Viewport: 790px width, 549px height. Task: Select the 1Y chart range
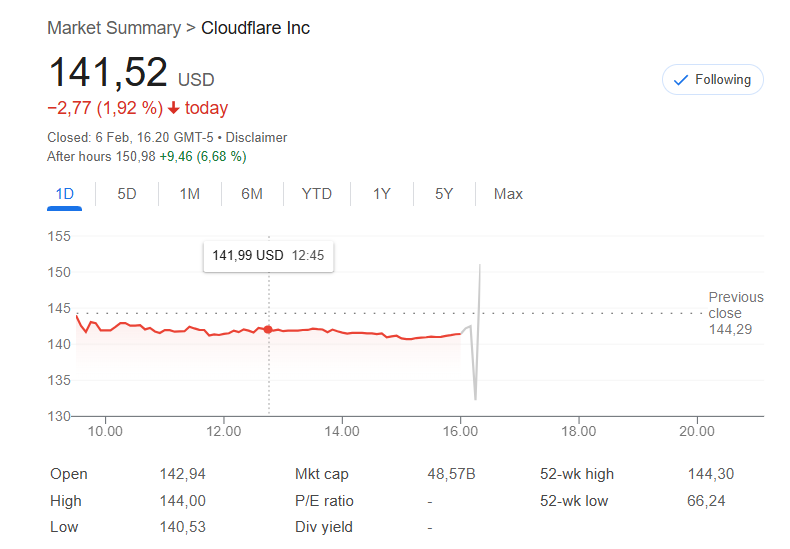[381, 194]
